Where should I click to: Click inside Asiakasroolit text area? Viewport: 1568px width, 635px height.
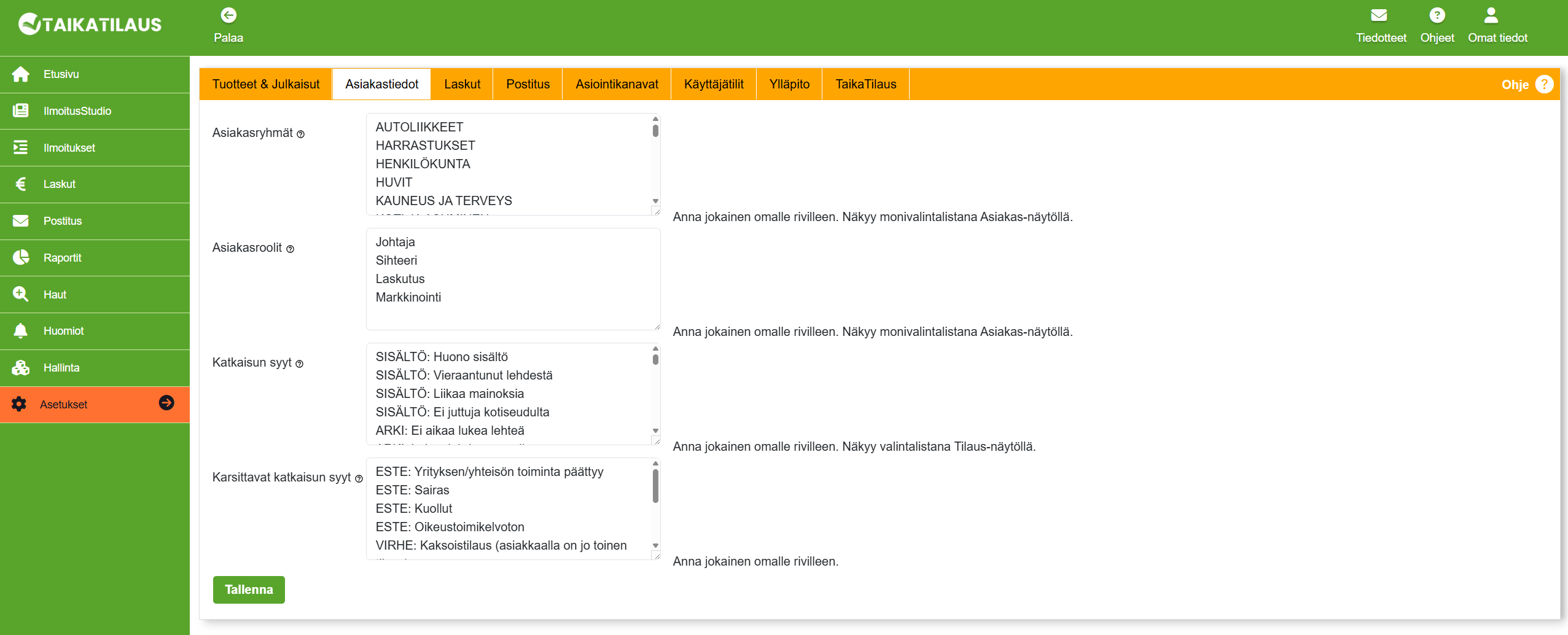tap(513, 279)
